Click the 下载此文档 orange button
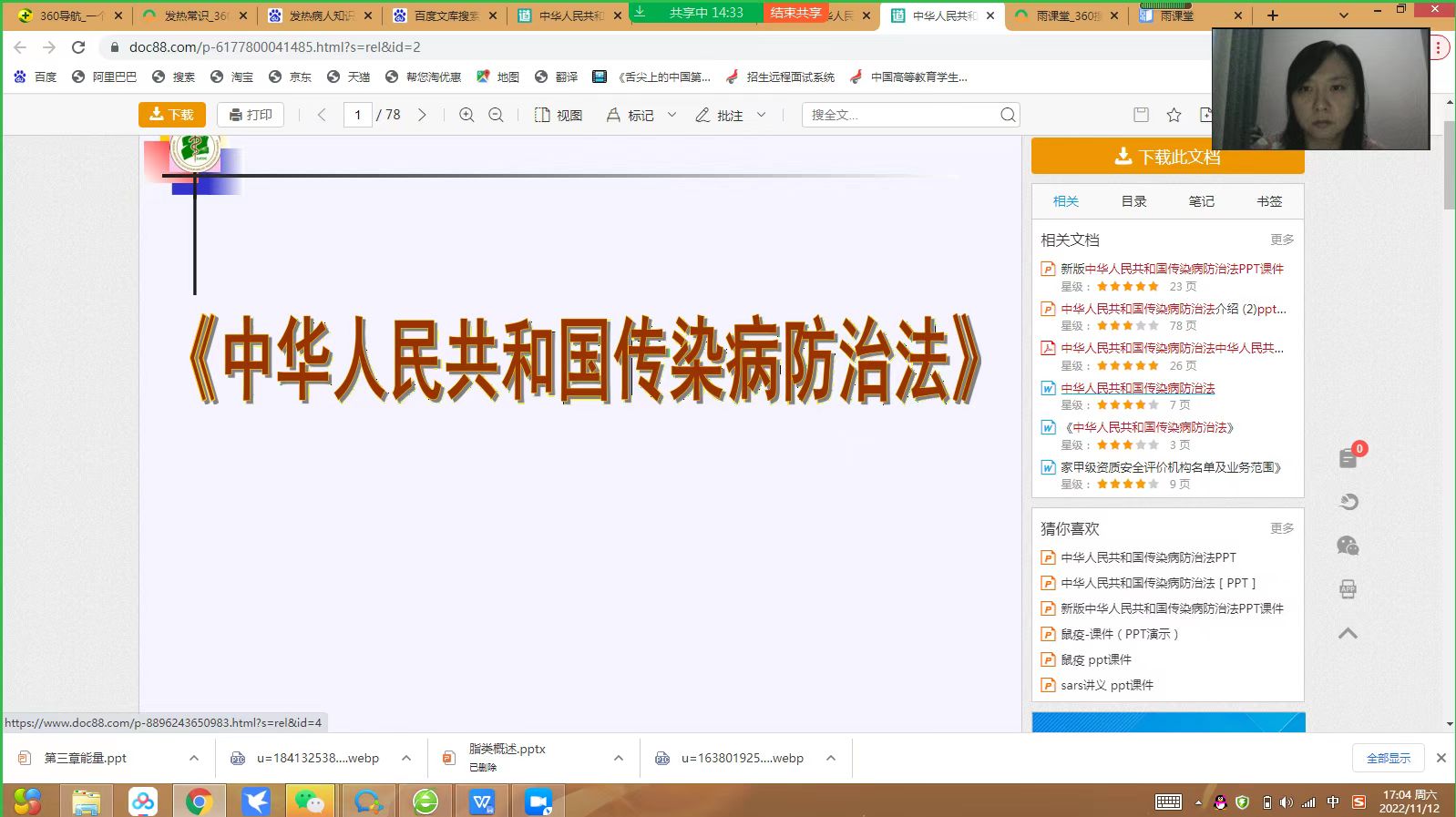This screenshot has height=817, width=1456. (1167, 157)
